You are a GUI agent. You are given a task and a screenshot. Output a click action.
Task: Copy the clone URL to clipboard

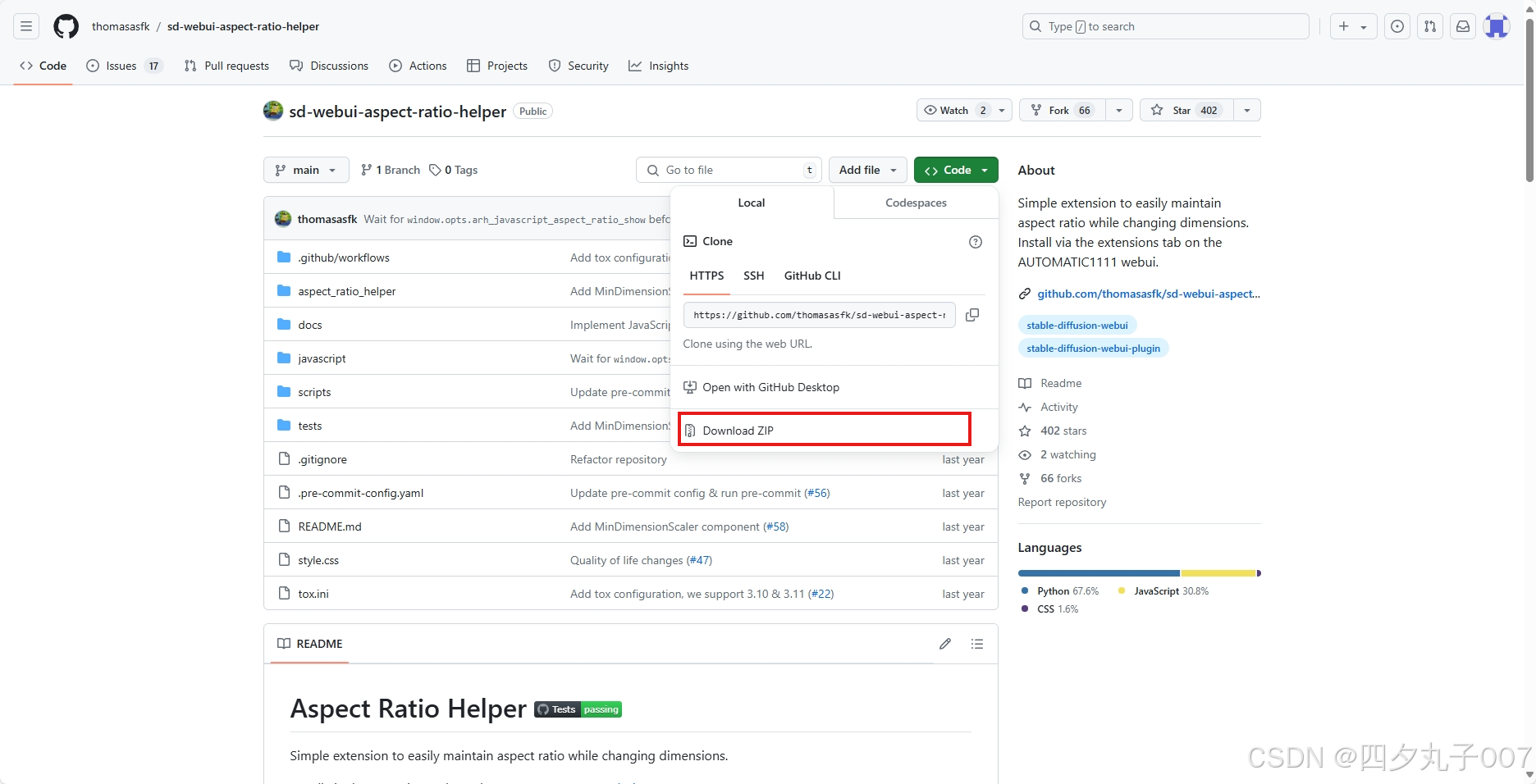(972, 315)
